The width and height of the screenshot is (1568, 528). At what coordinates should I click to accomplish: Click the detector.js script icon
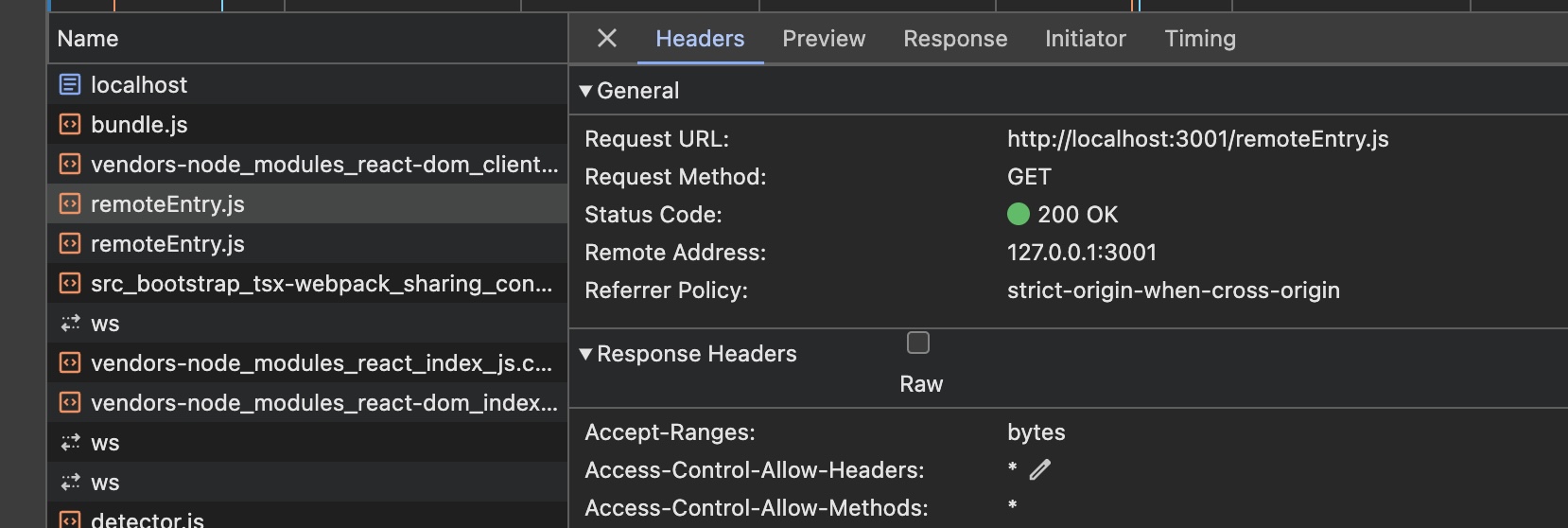click(70, 519)
